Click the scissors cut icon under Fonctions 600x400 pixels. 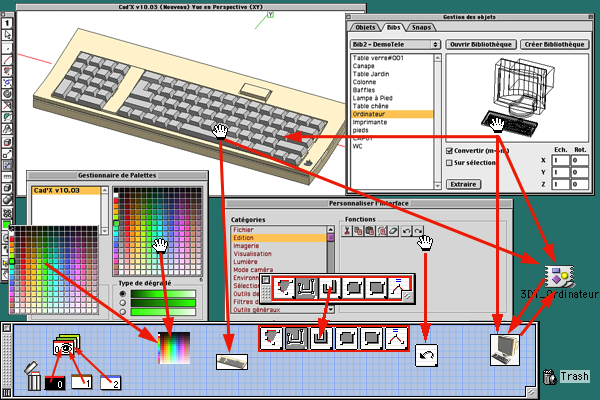(x=346, y=232)
